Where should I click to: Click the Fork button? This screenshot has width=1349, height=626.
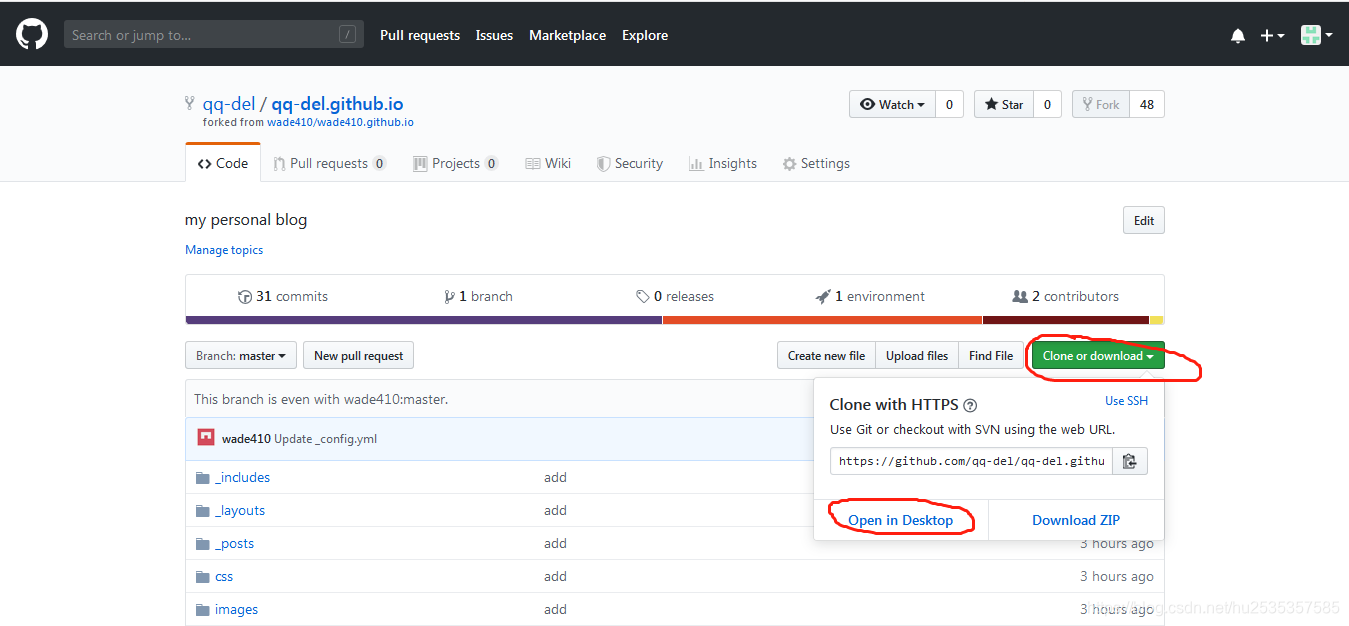[1101, 104]
